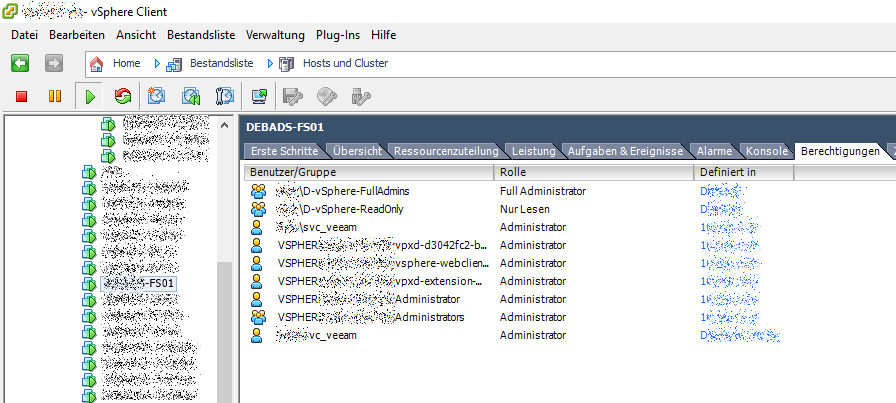Click the Home icon in breadcrumb
Screen dimensions: 896x403
tap(97, 64)
